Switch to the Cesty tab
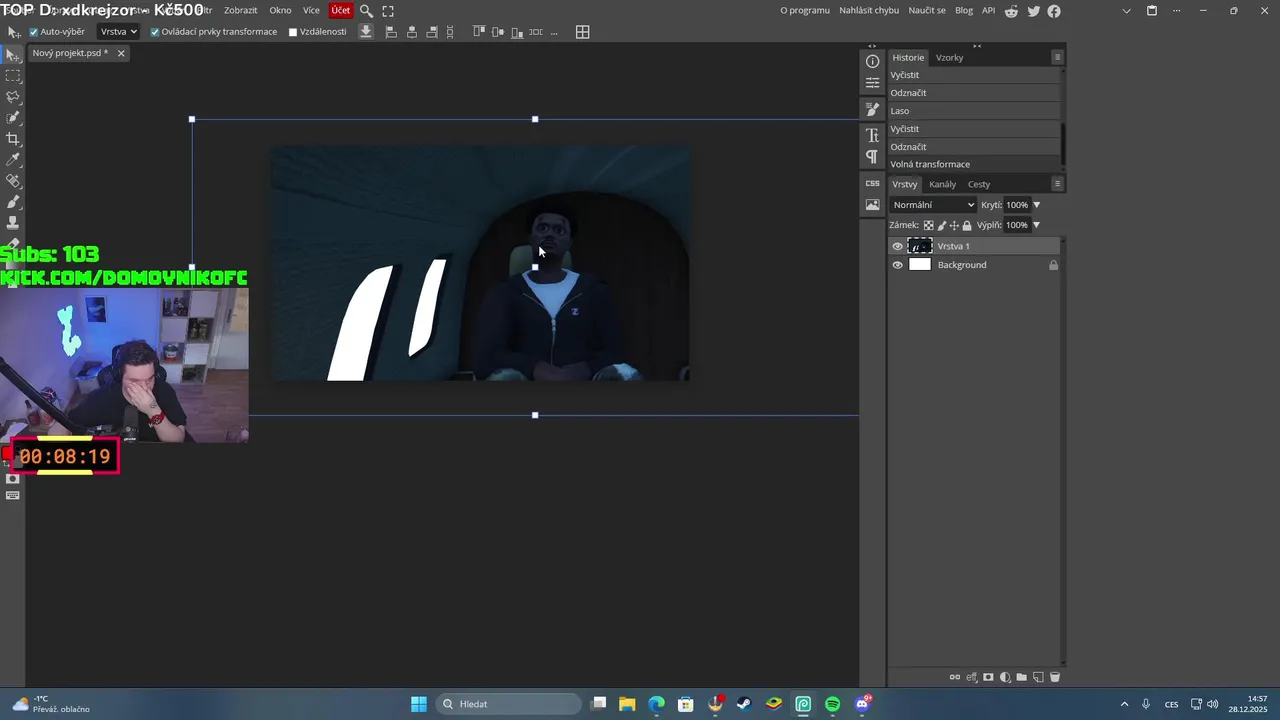Viewport: 1280px width, 720px height. tap(979, 184)
